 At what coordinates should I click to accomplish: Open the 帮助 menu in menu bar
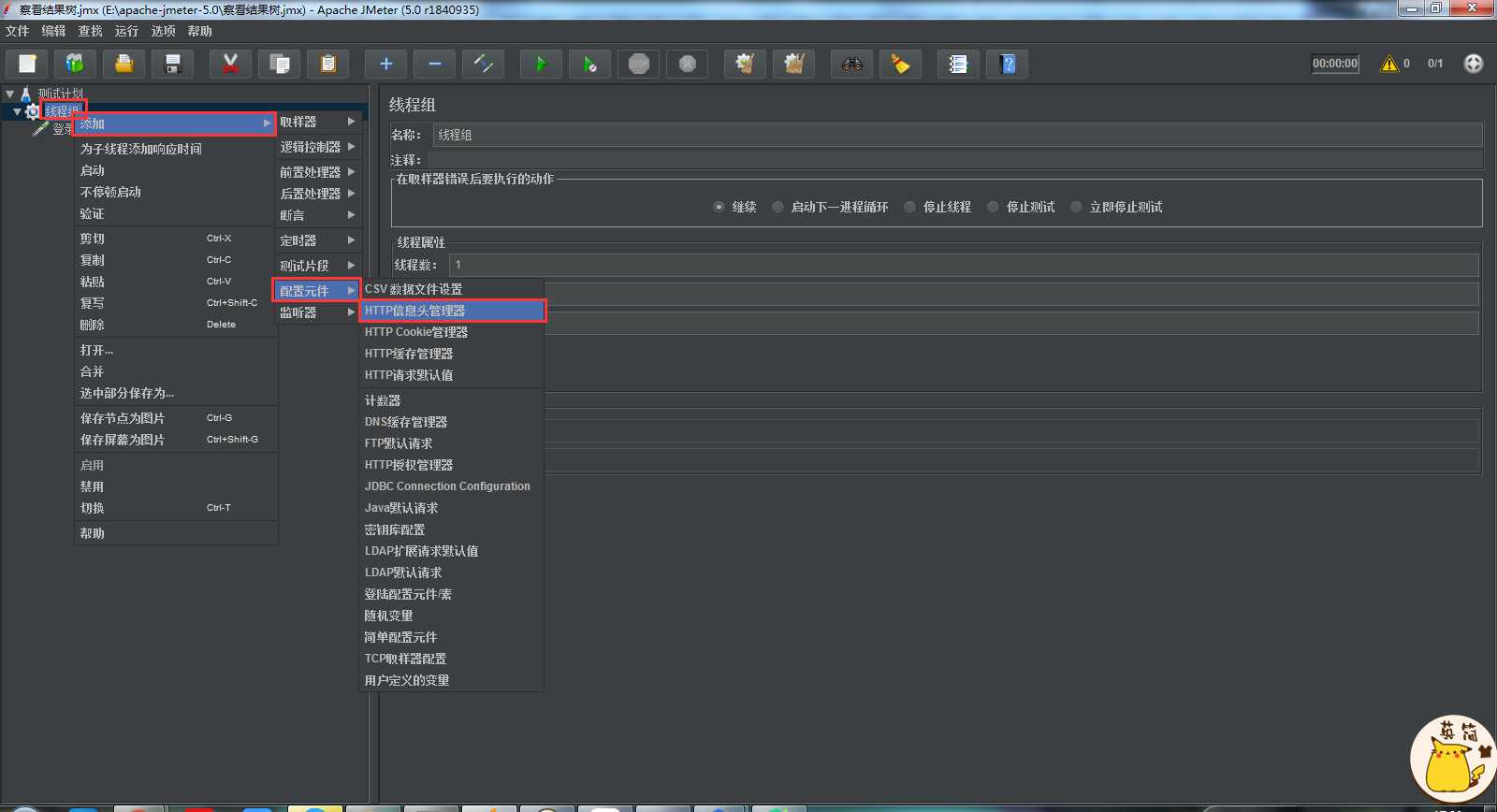click(x=199, y=31)
